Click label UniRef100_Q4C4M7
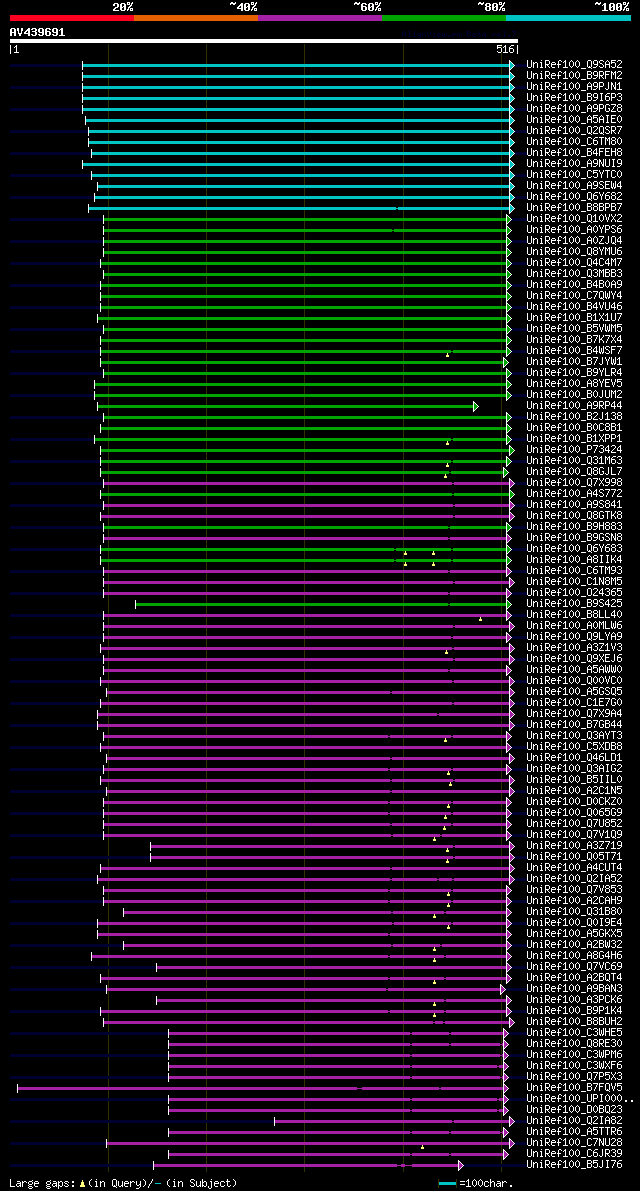 tap(574, 263)
